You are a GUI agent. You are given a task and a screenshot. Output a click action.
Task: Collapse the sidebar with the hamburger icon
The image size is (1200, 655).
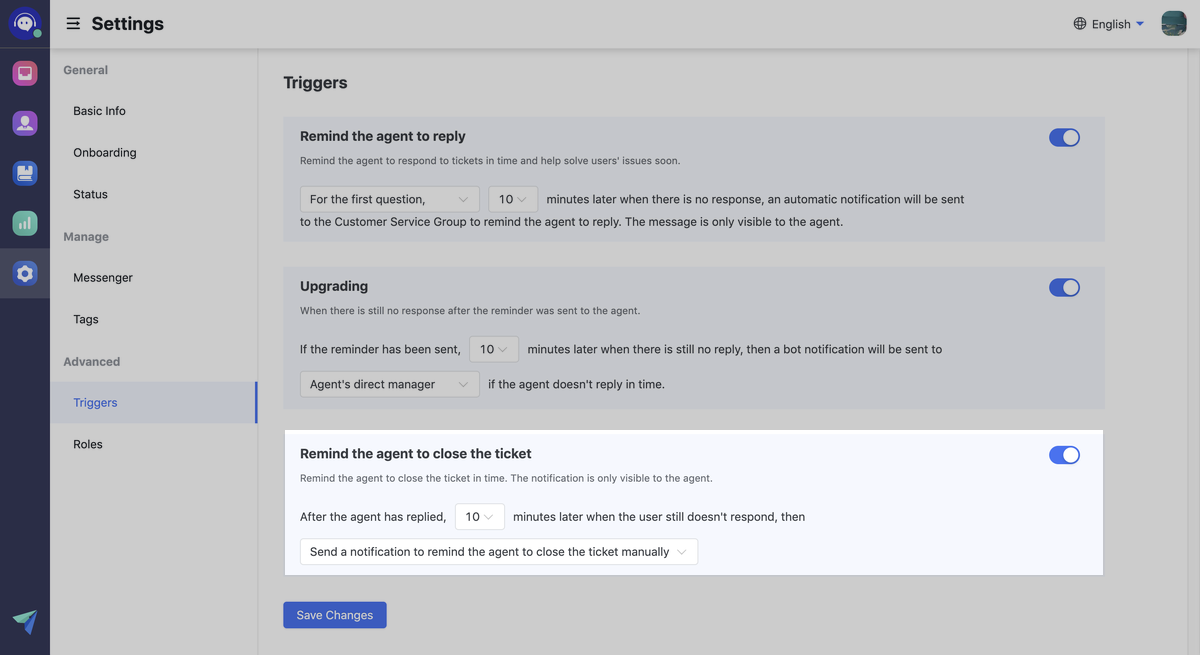(x=73, y=24)
